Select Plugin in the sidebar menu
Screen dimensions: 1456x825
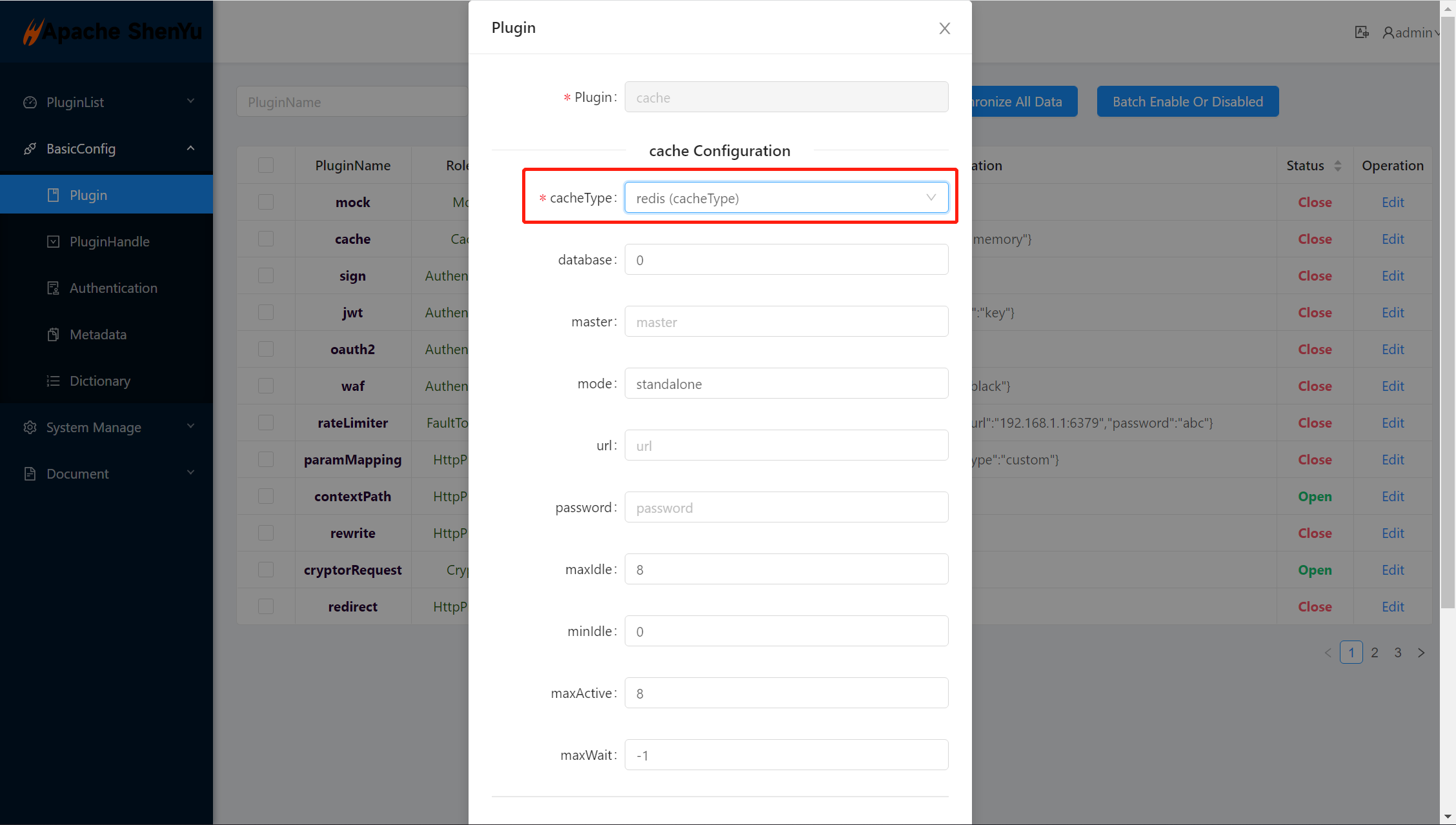pos(88,195)
